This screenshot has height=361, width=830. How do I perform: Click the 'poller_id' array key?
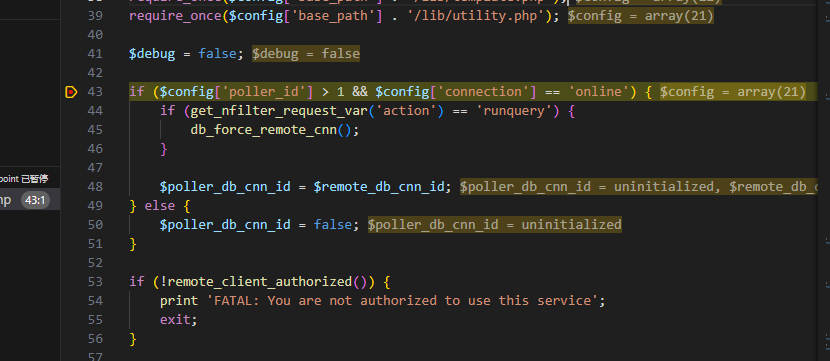(267, 92)
